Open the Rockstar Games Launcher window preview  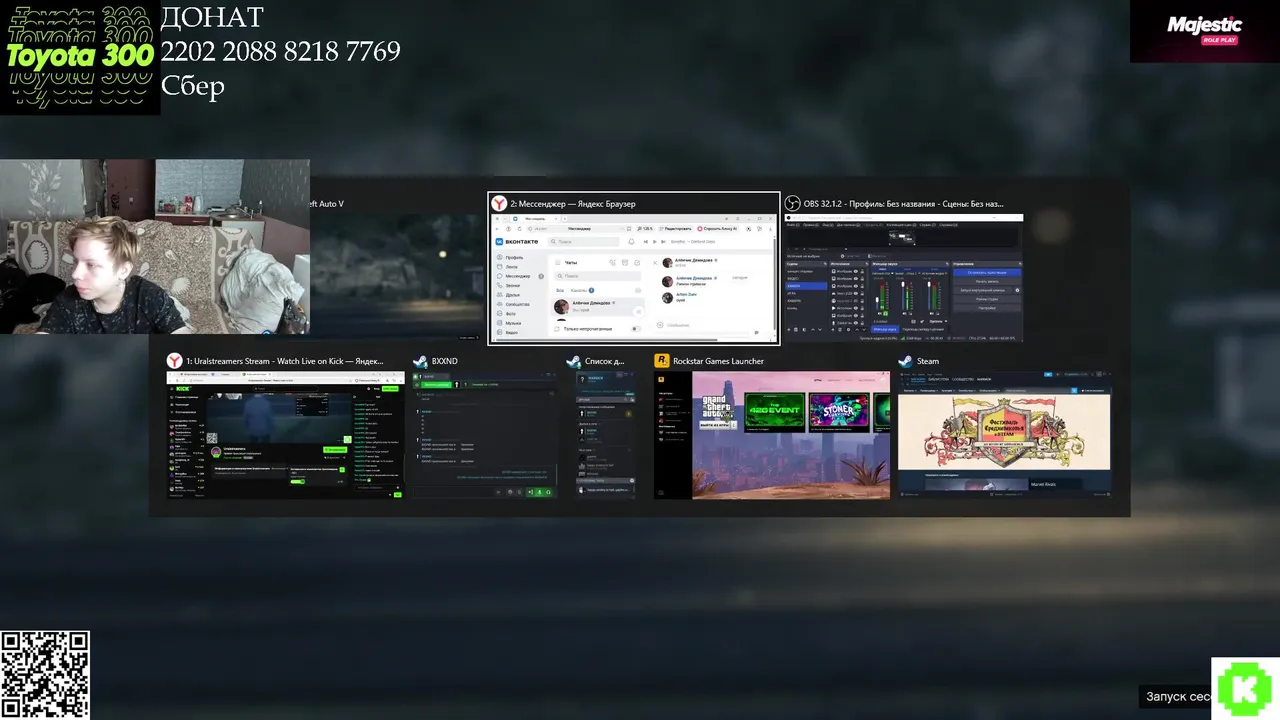pyautogui.click(x=772, y=435)
